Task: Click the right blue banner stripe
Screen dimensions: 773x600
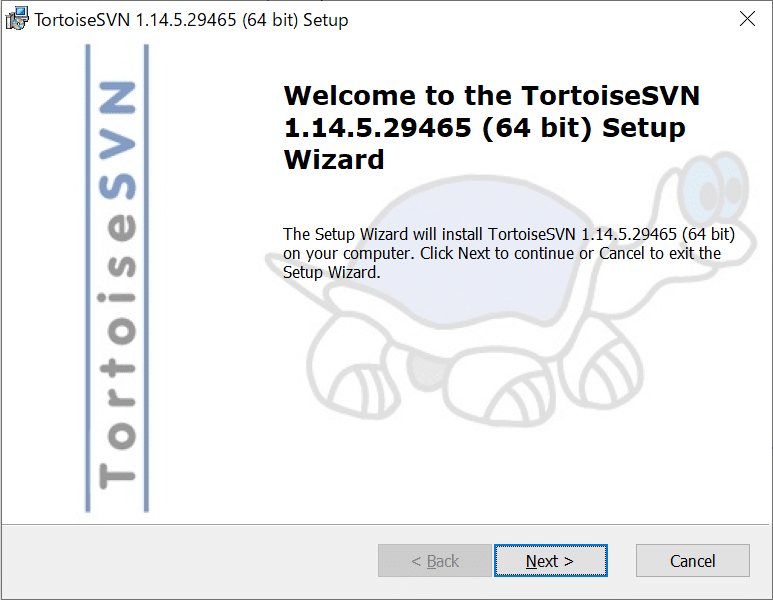Action: 146,278
